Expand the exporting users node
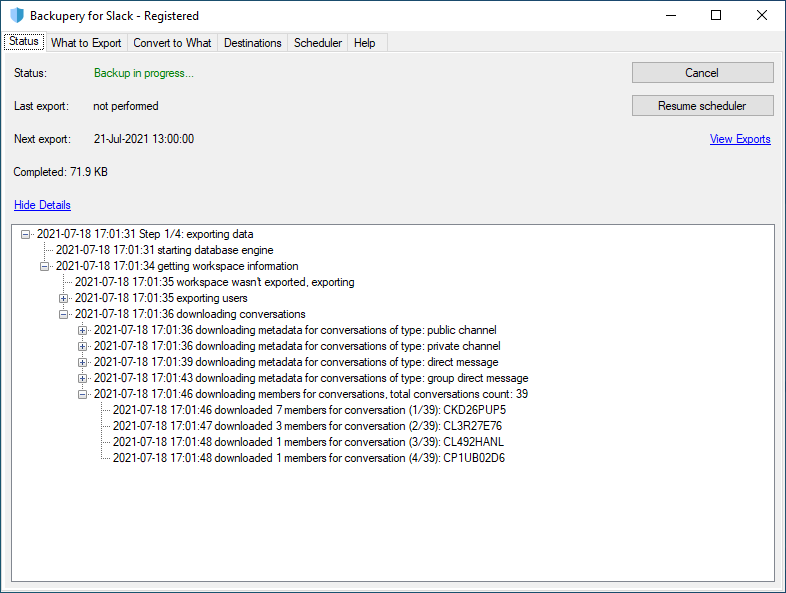Viewport: 786px width, 593px height. pos(64,298)
